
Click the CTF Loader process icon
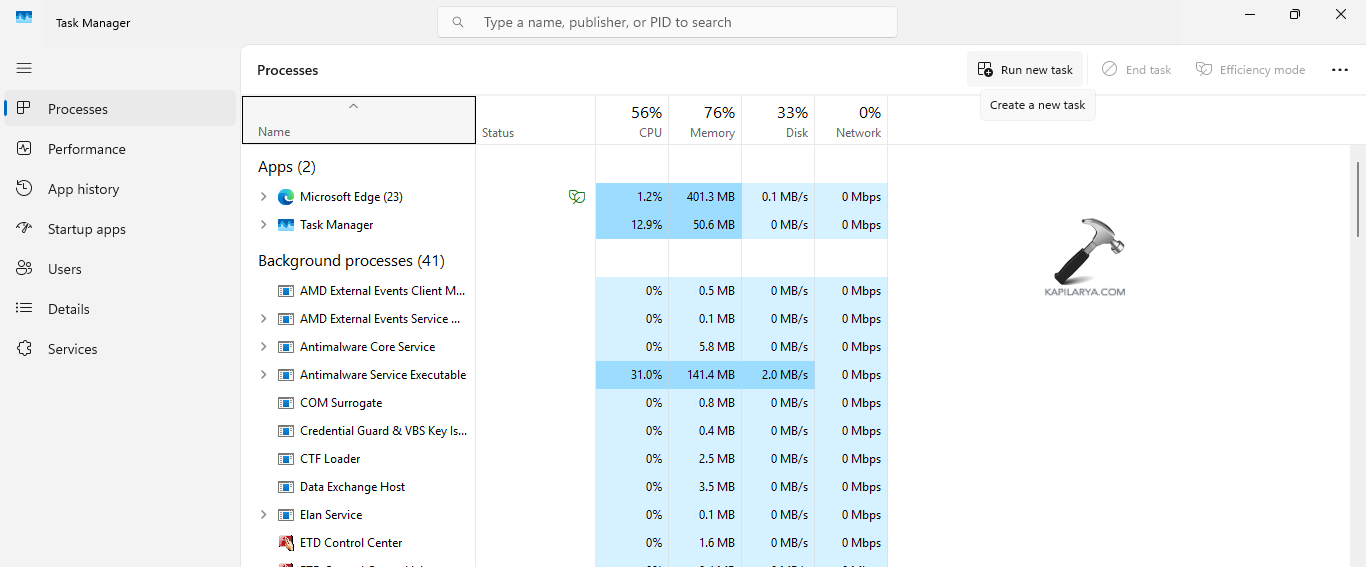[x=286, y=459]
